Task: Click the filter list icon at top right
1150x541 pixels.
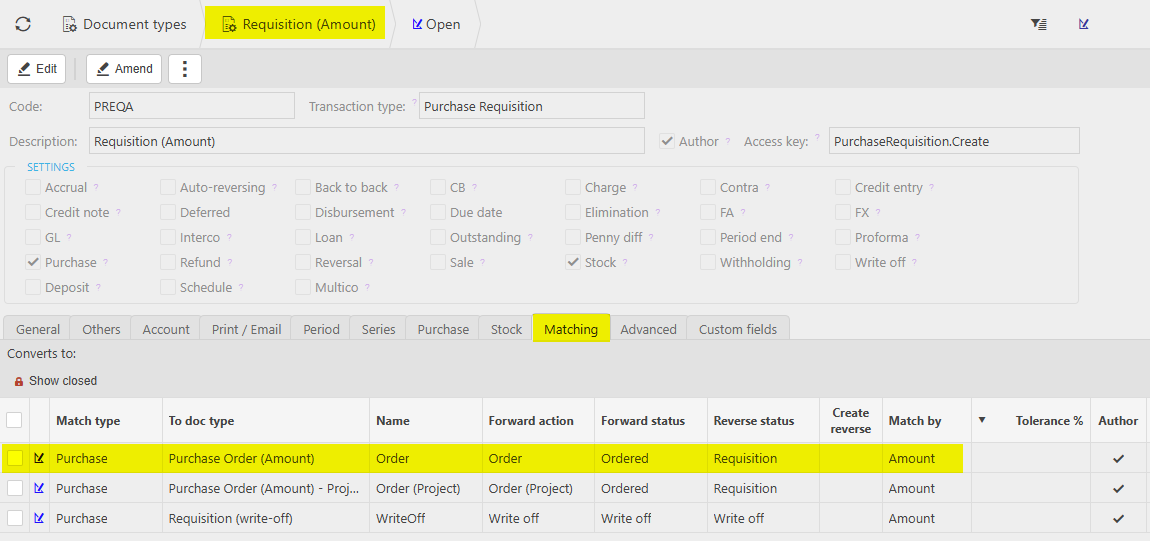Action: pyautogui.click(x=1039, y=24)
